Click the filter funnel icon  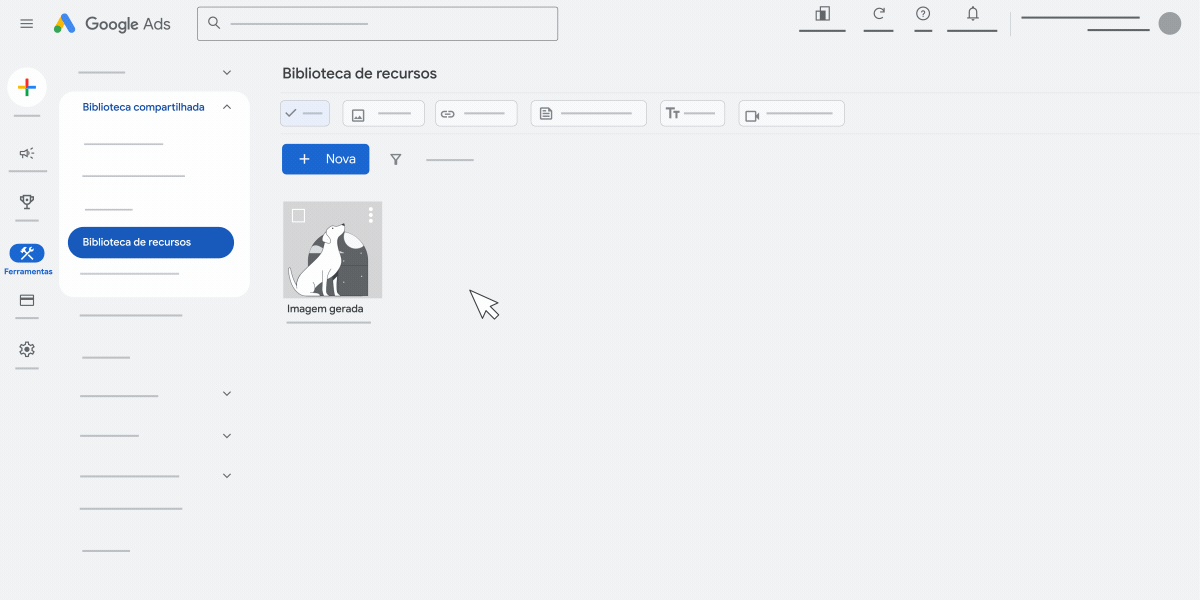pyautogui.click(x=396, y=159)
